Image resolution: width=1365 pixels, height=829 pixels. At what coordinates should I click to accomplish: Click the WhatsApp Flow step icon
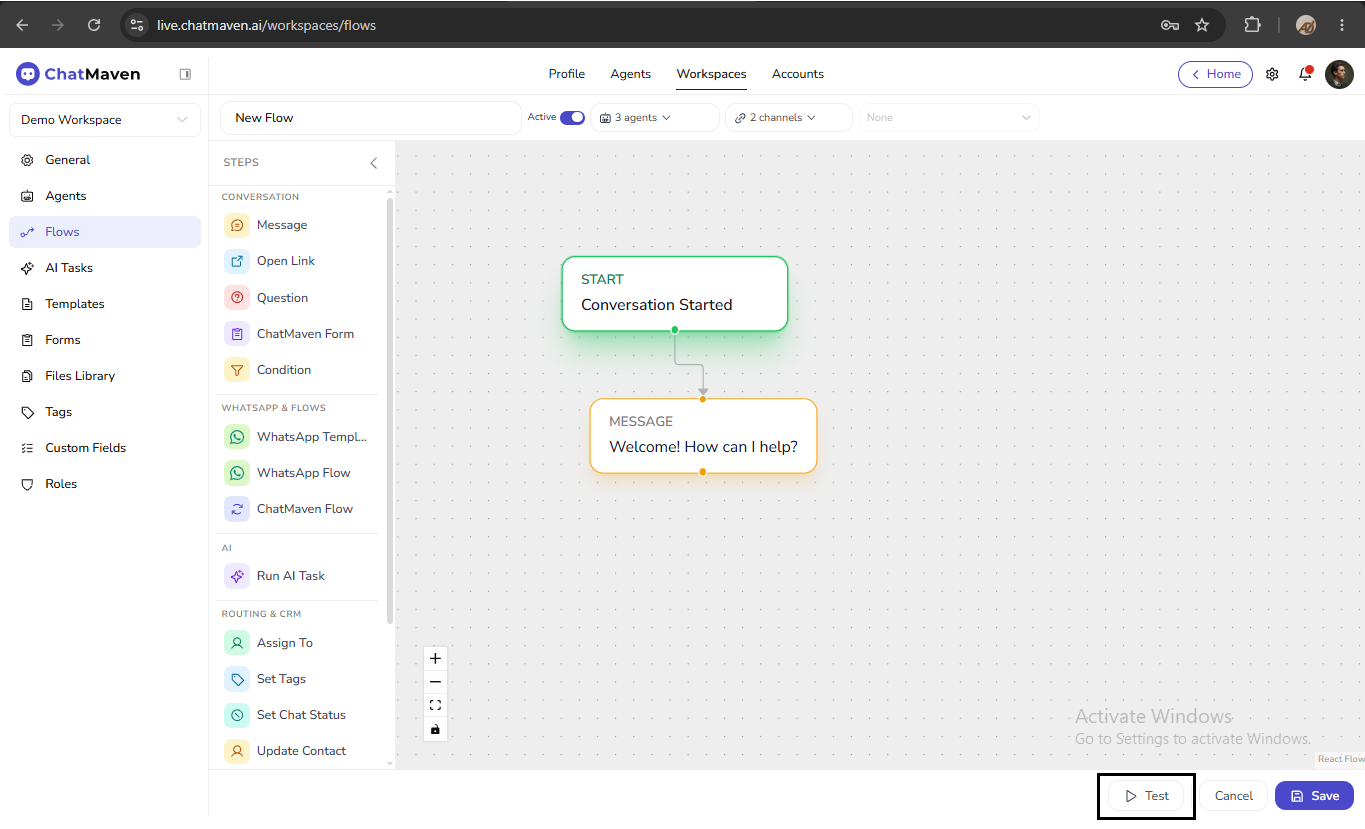[x=237, y=473]
